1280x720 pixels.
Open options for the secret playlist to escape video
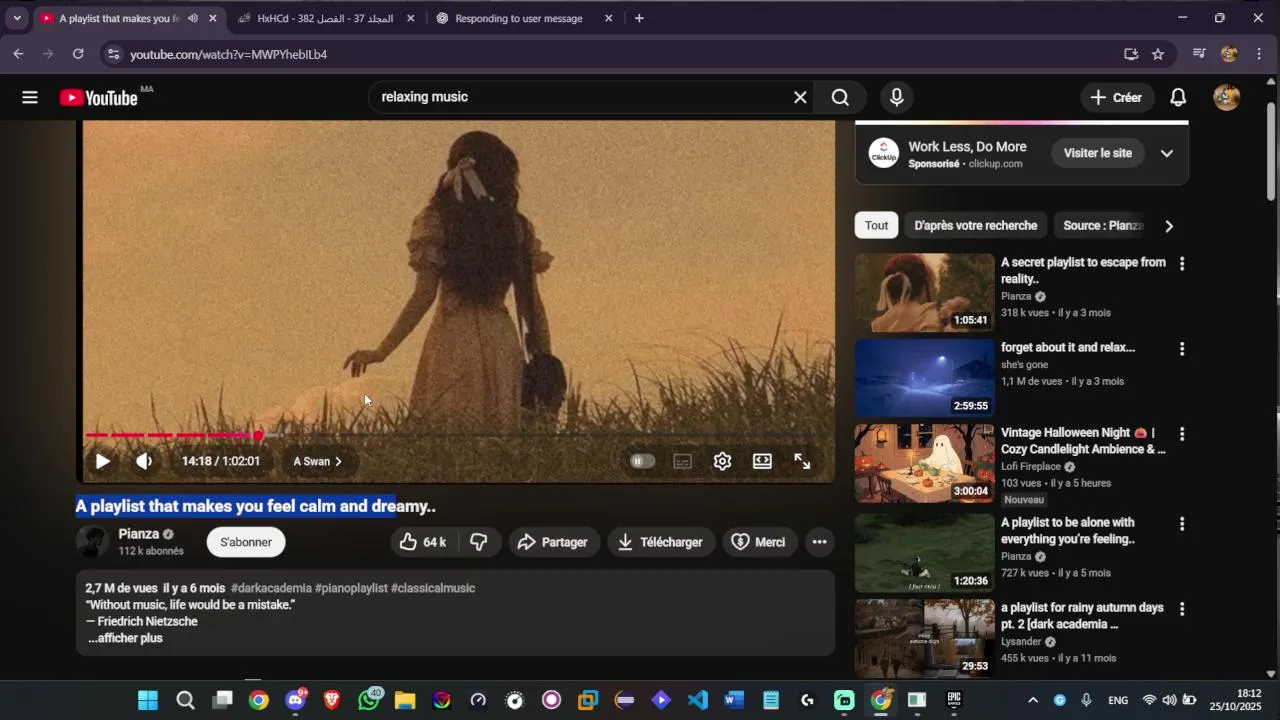click(x=1182, y=264)
